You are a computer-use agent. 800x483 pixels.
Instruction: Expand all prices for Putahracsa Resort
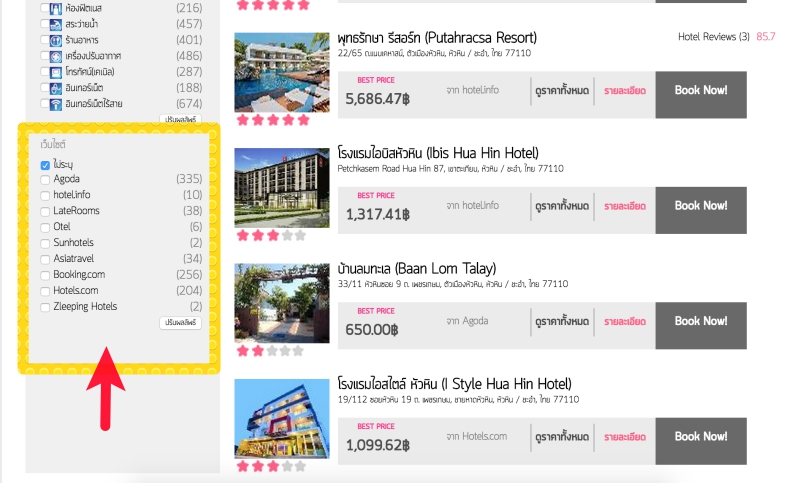pos(562,91)
